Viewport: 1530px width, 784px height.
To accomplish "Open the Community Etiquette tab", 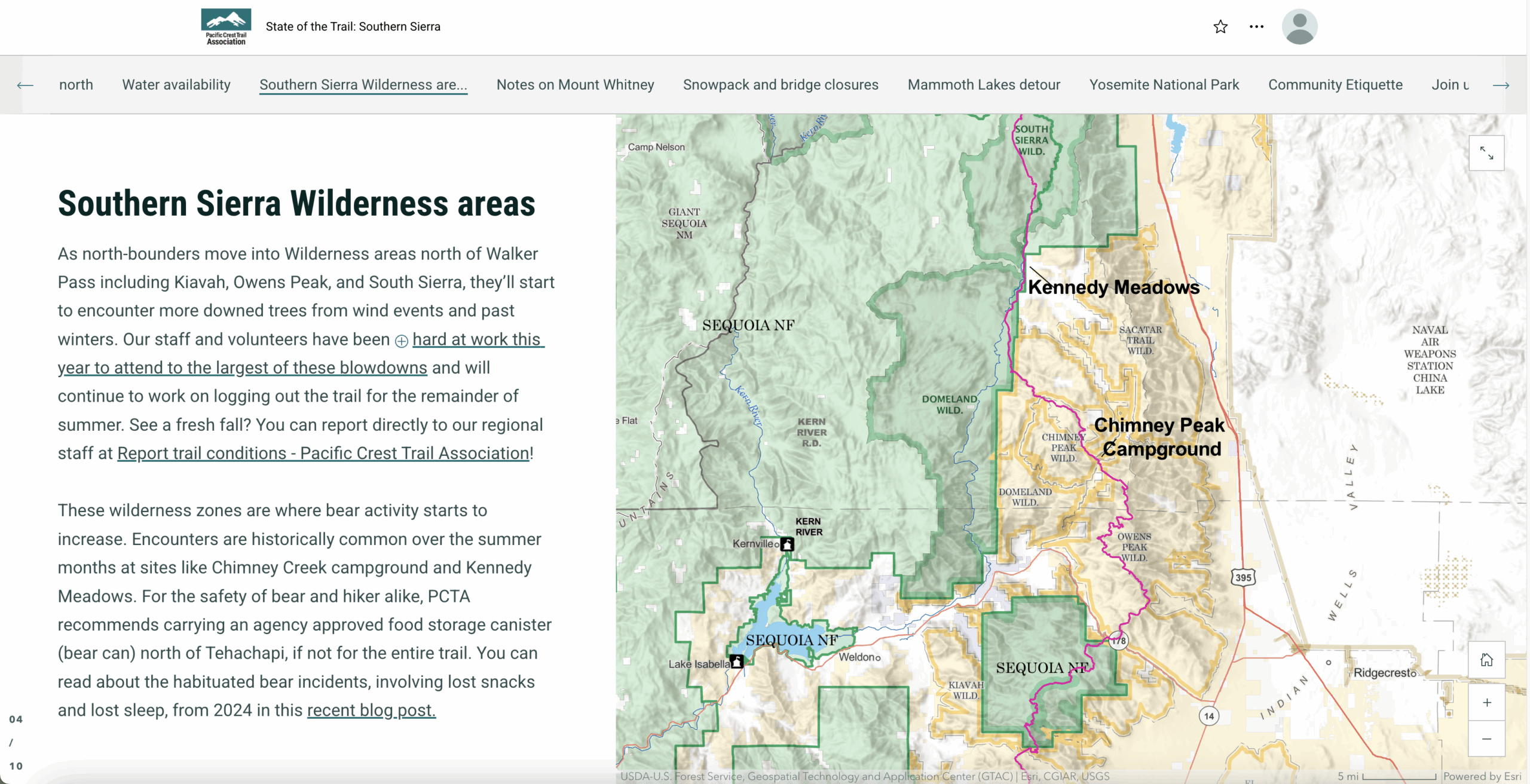I will pyautogui.click(x=1335, y=85).
